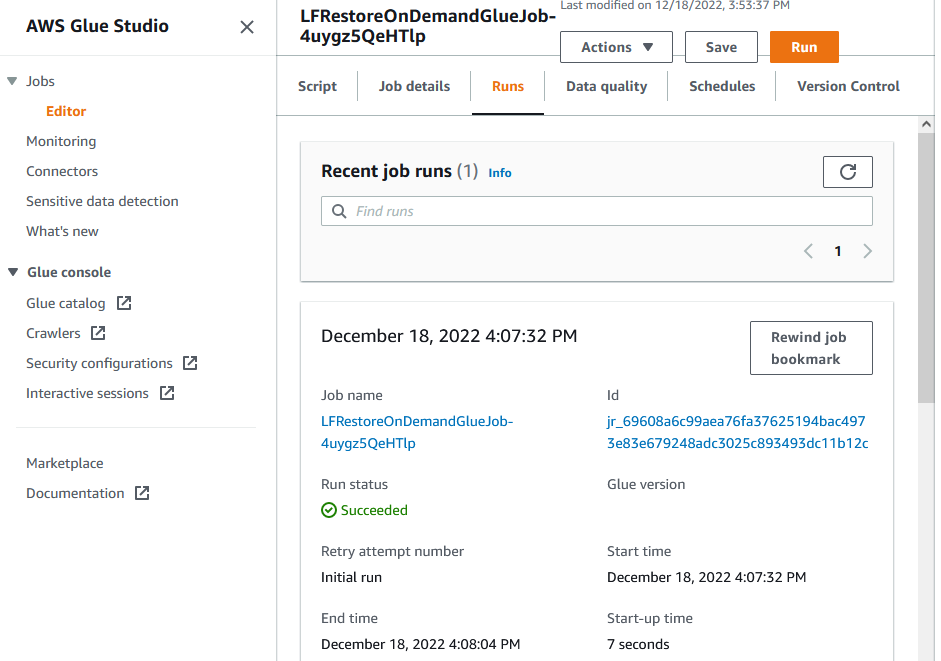Click the Succeeded status checkmark icon
This screenshot has height=661, width=941.
pyautogui.click(x=329, y=510)
